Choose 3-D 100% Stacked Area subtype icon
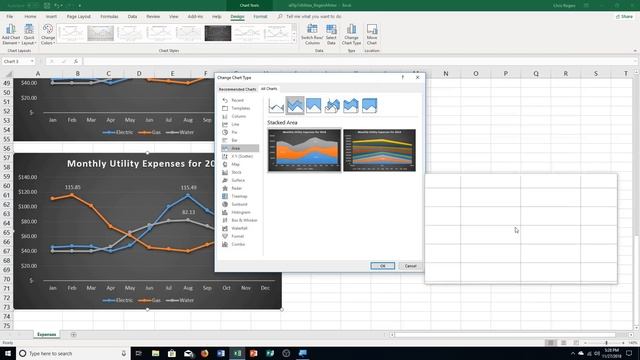The width and height of the screenshot is (640, 360). pos(369,106)
